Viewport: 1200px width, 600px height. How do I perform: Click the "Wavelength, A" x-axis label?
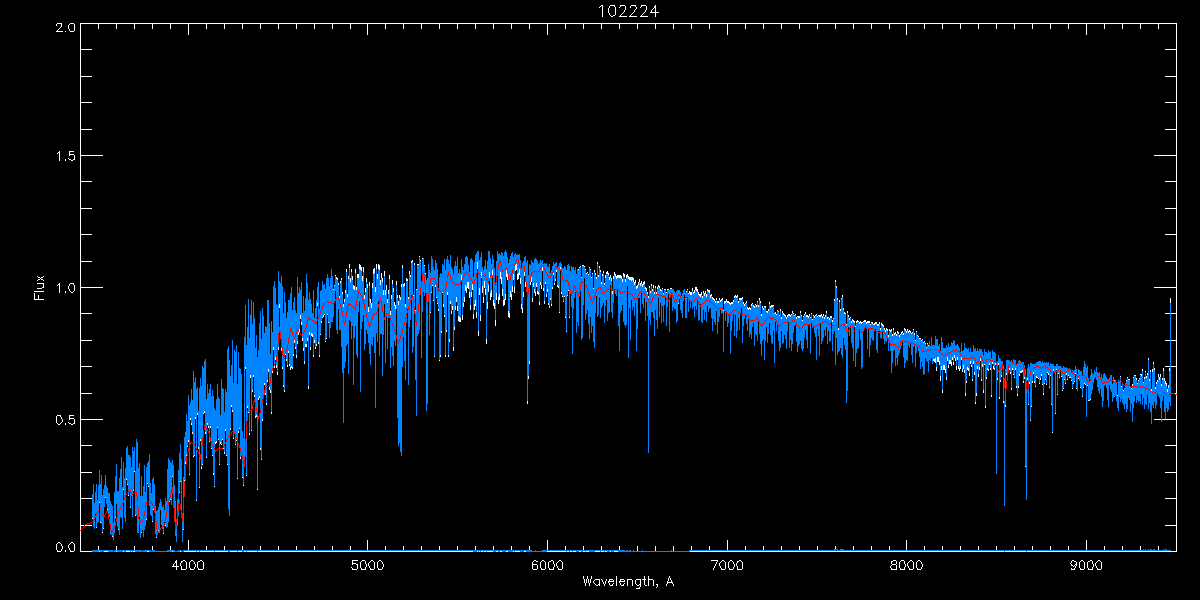pos(627,581)
